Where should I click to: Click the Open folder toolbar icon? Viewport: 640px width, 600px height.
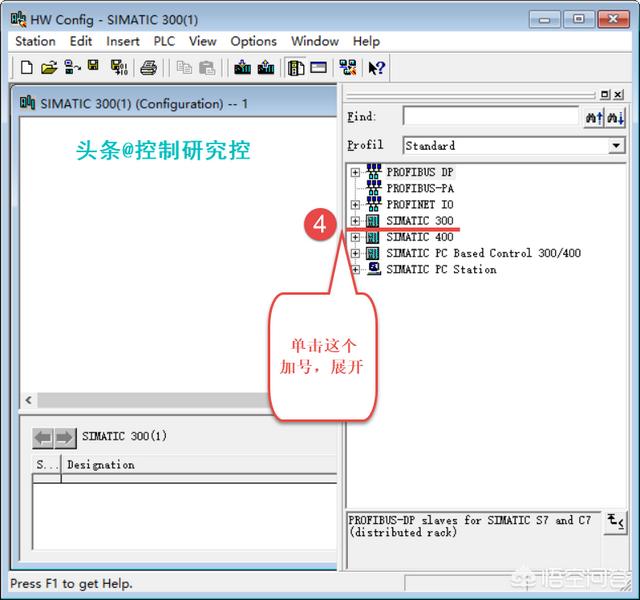[x=49, y=67]
